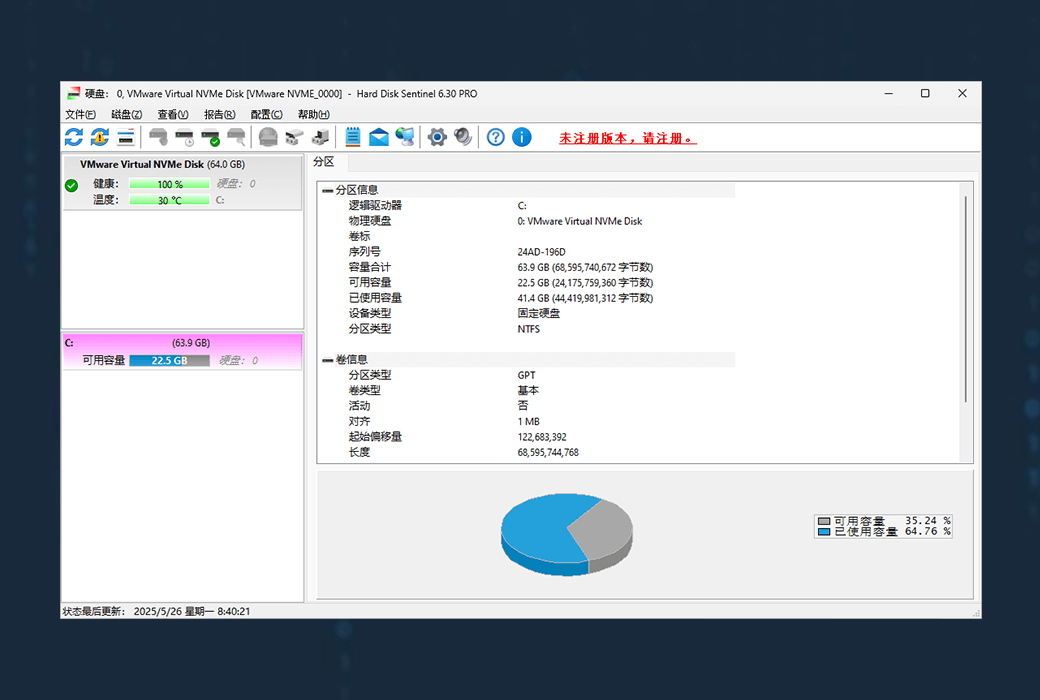1040x700 pixels.
Task: Click the 卷类型 value 基本
Action: [x=528, y=391]
